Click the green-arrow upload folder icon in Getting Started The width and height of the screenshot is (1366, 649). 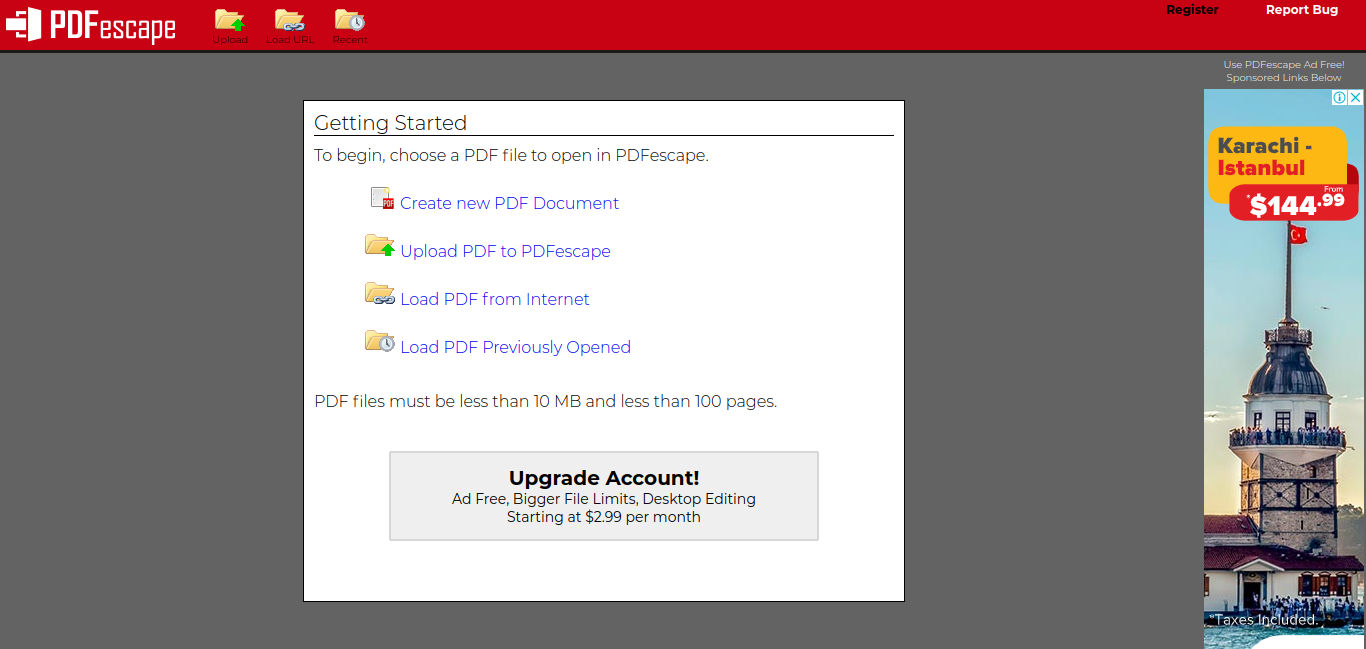(x=380, y=245)
